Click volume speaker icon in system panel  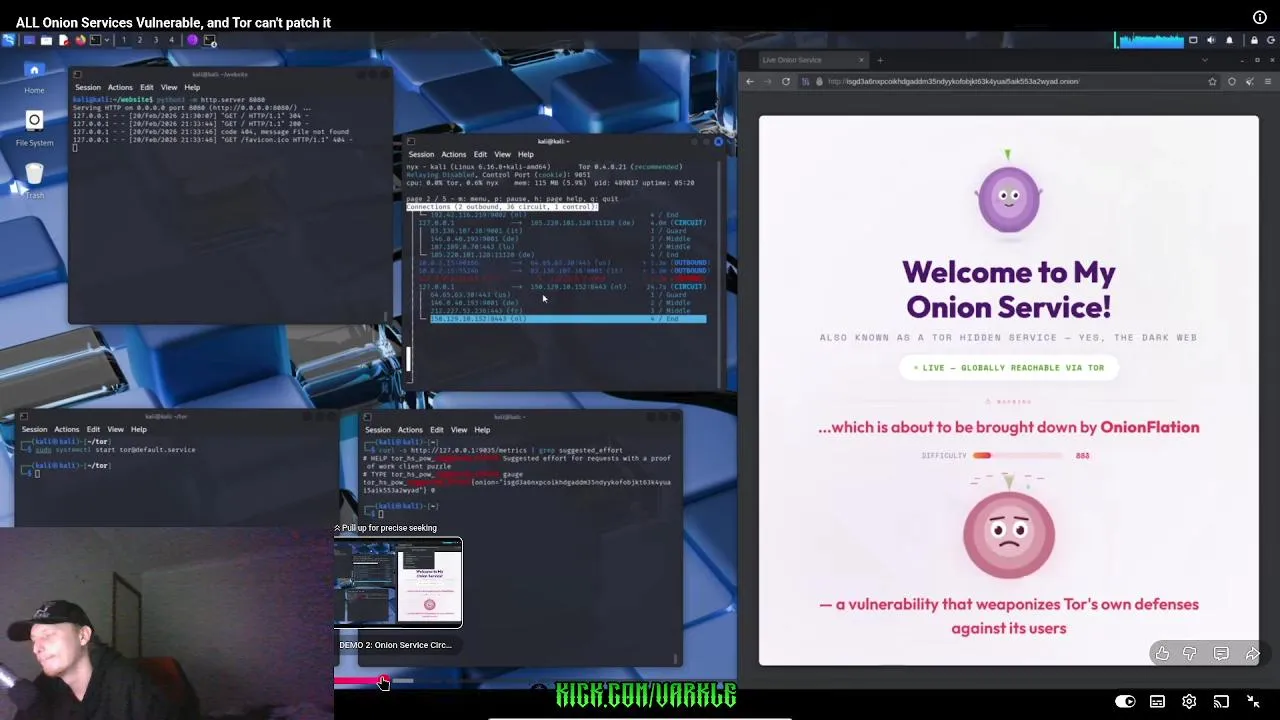pyautogui.click(x=1211, y=40)
